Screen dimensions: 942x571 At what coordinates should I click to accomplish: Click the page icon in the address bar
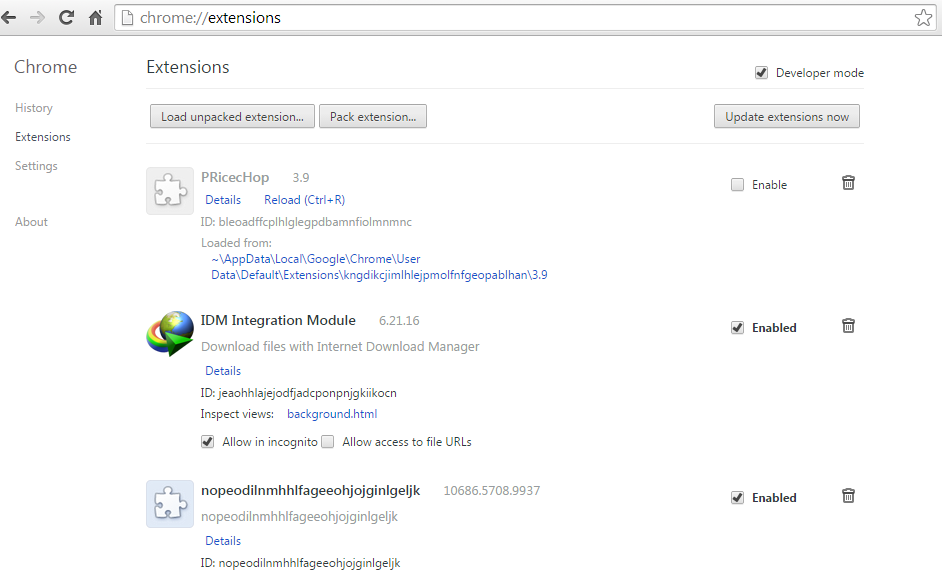pyautogui.click(x=127, y=17)
